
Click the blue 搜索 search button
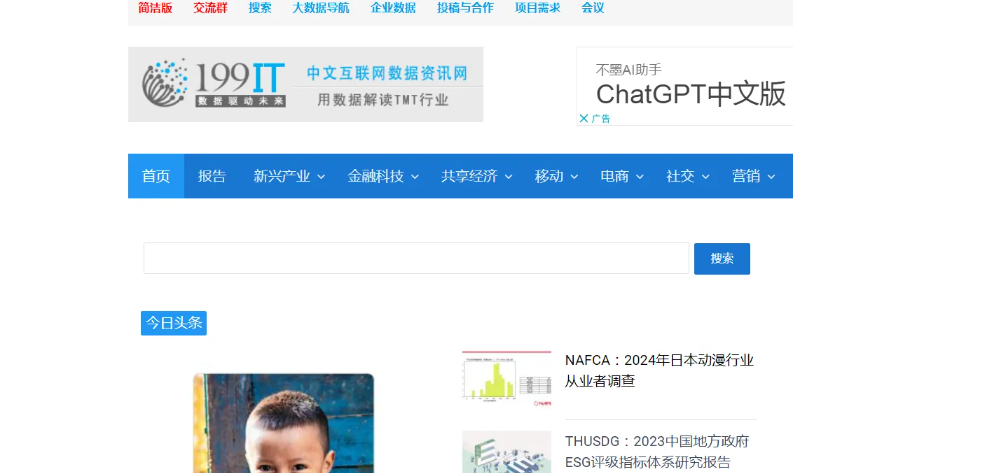(x=722, y=258)
